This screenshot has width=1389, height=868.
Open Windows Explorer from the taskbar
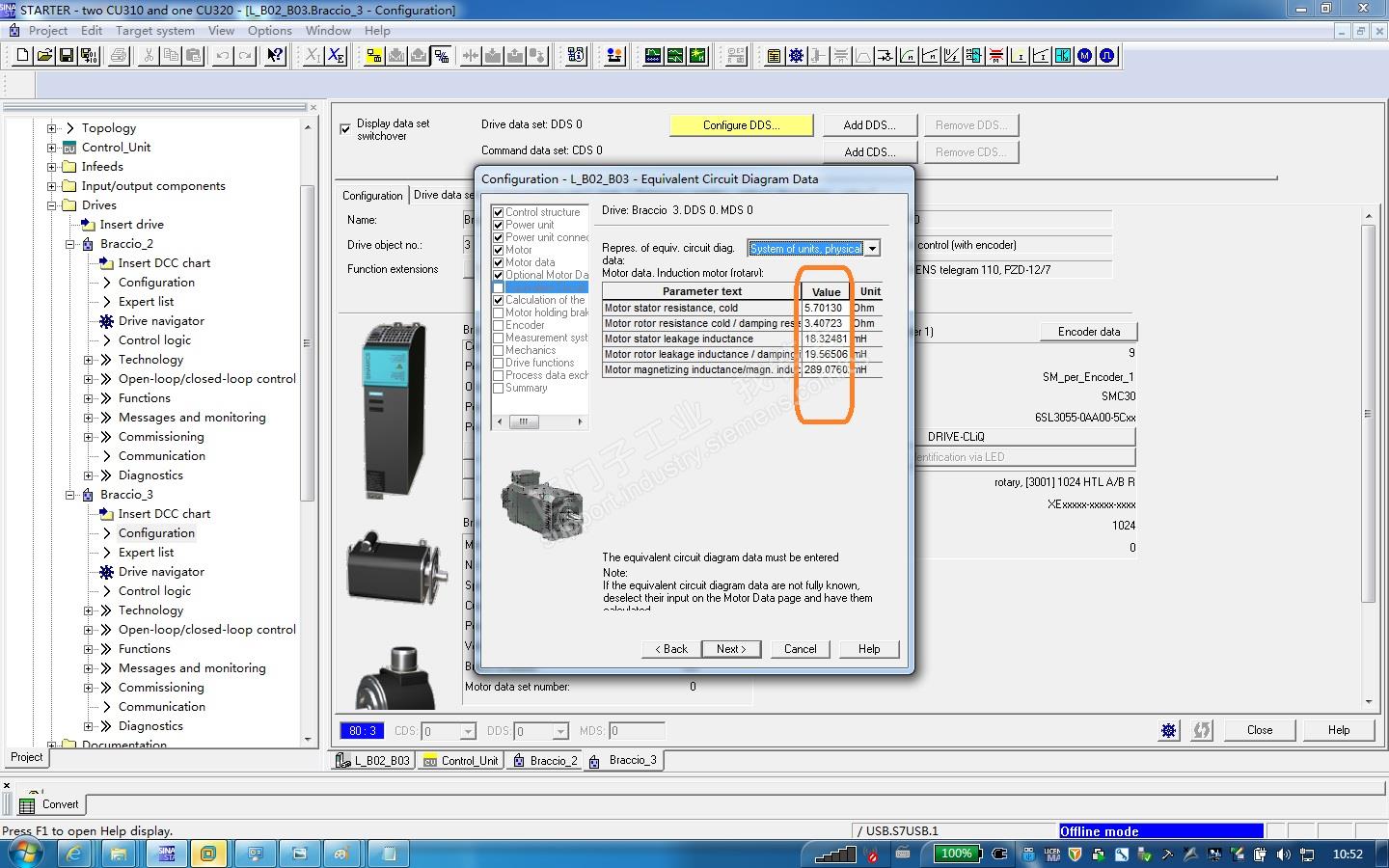click(119, 854)
